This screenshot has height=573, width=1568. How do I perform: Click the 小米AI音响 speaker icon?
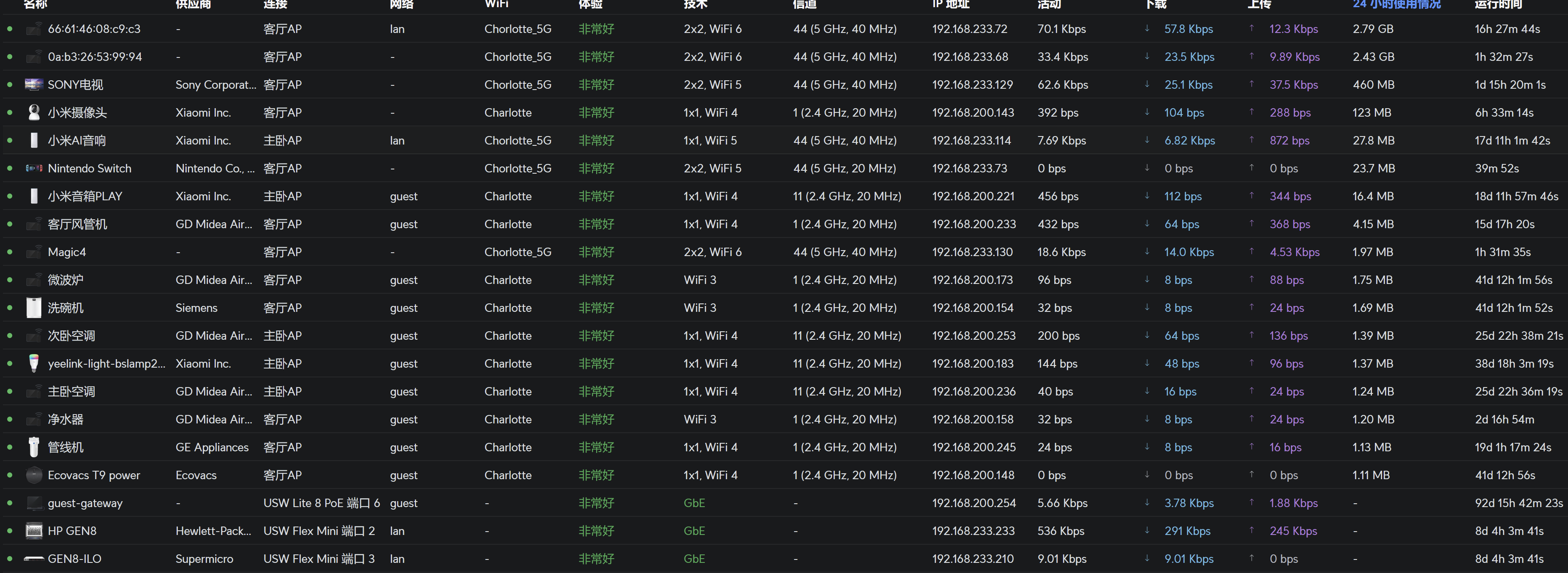[x=33, y=140]
